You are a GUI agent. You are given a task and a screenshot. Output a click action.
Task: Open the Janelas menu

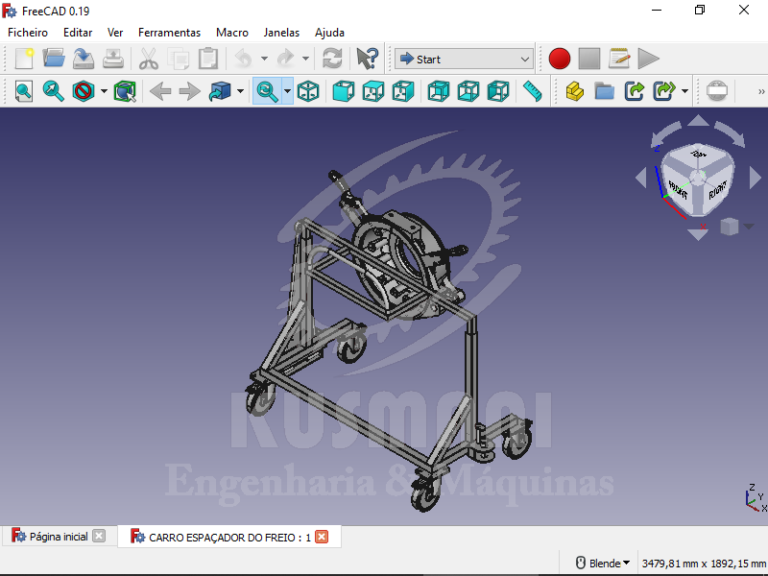pos(282,32)
